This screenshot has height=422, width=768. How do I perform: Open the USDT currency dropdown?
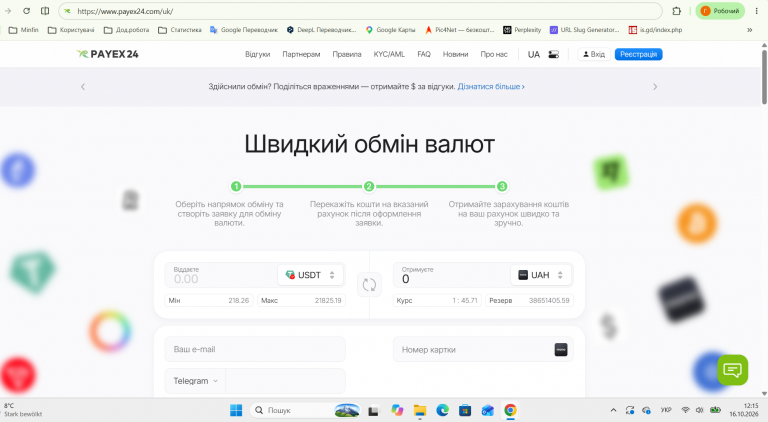point(311,275)
